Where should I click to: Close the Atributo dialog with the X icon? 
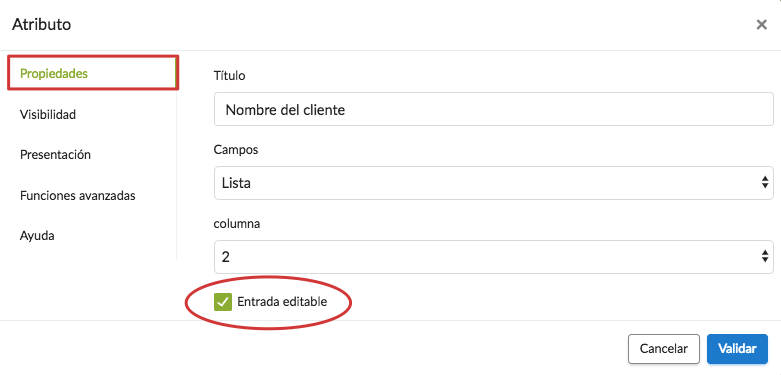761,24
